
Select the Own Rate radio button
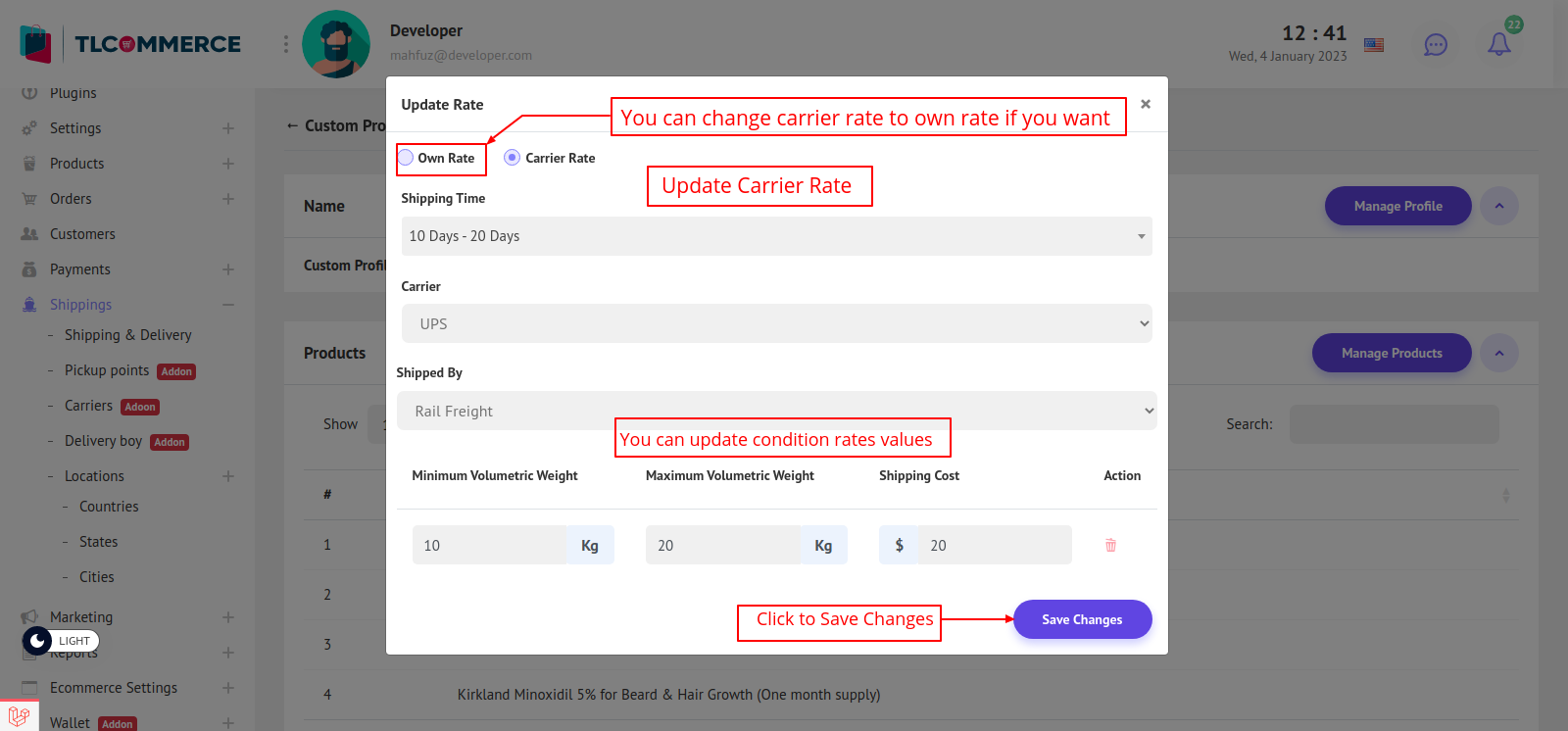(x=406, y=158)
